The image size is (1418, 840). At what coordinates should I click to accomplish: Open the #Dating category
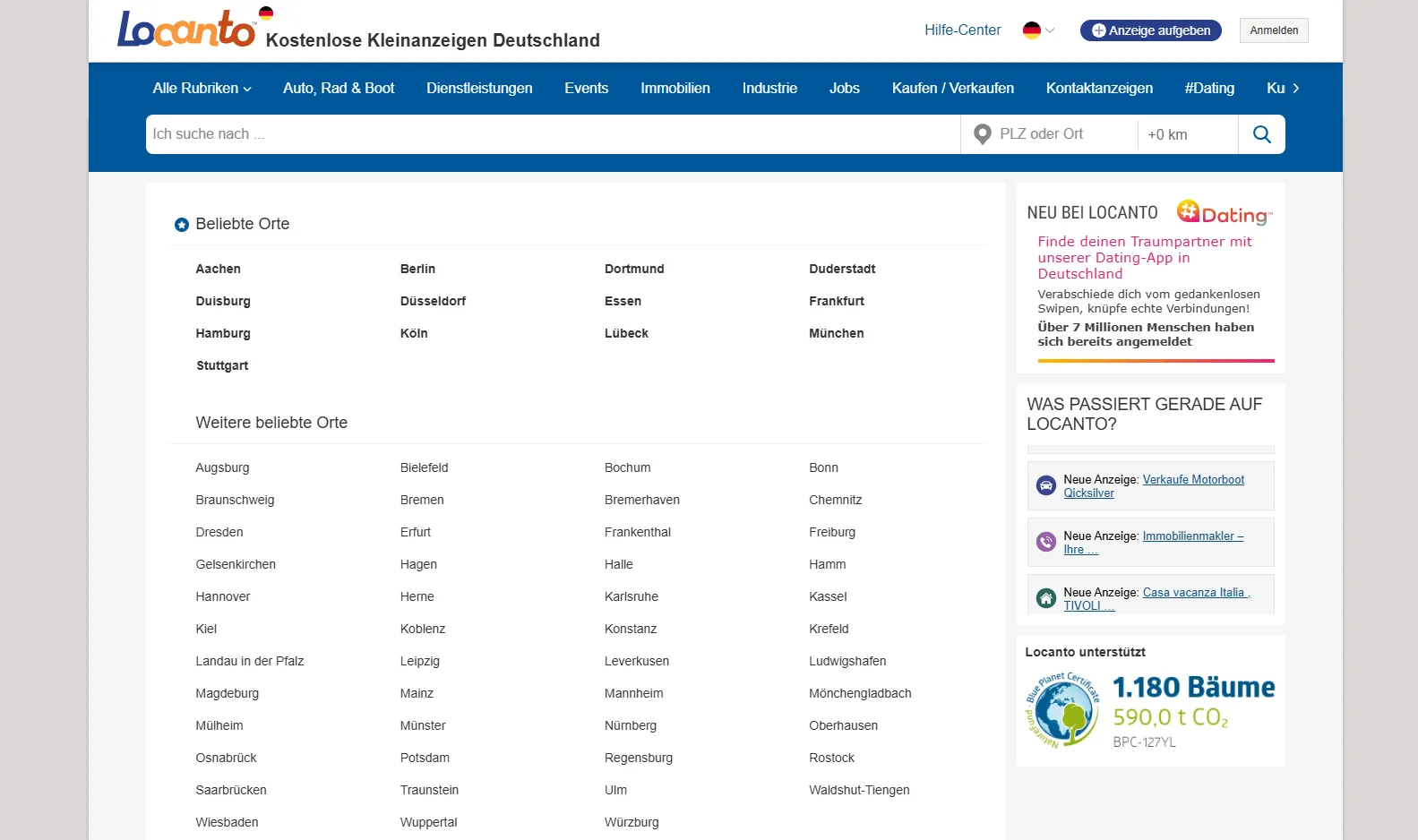(x=1209, y=88)
